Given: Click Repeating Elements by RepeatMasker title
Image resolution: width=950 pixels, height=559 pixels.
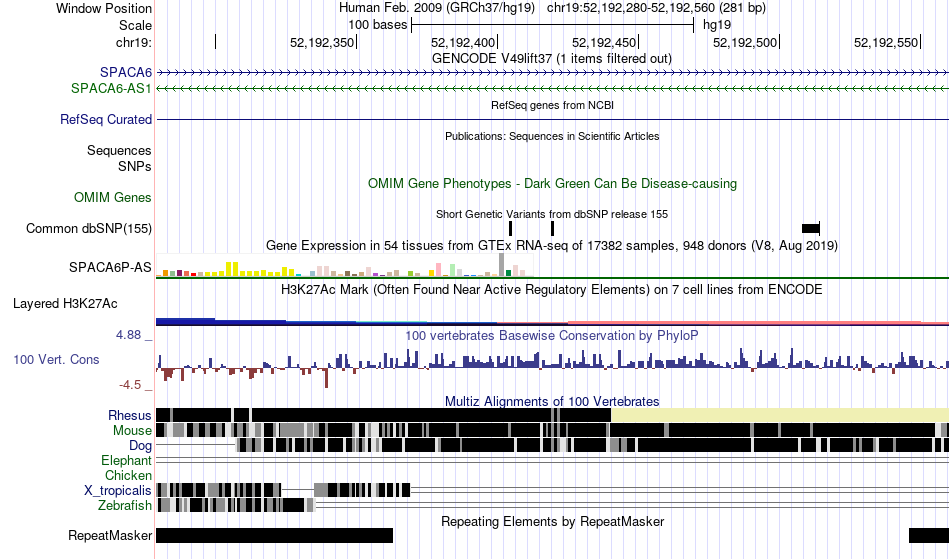Looking at the screenshot, I should click(553, 521).
